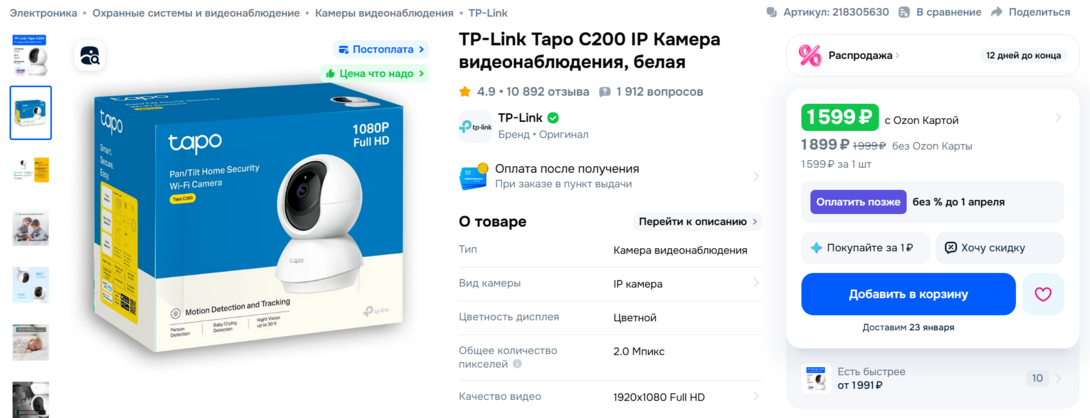Image resolution: width=1090 pixels, height=418 pixels.
Task: Add product to favorites with heart icon
Action: pos(1043,294)
